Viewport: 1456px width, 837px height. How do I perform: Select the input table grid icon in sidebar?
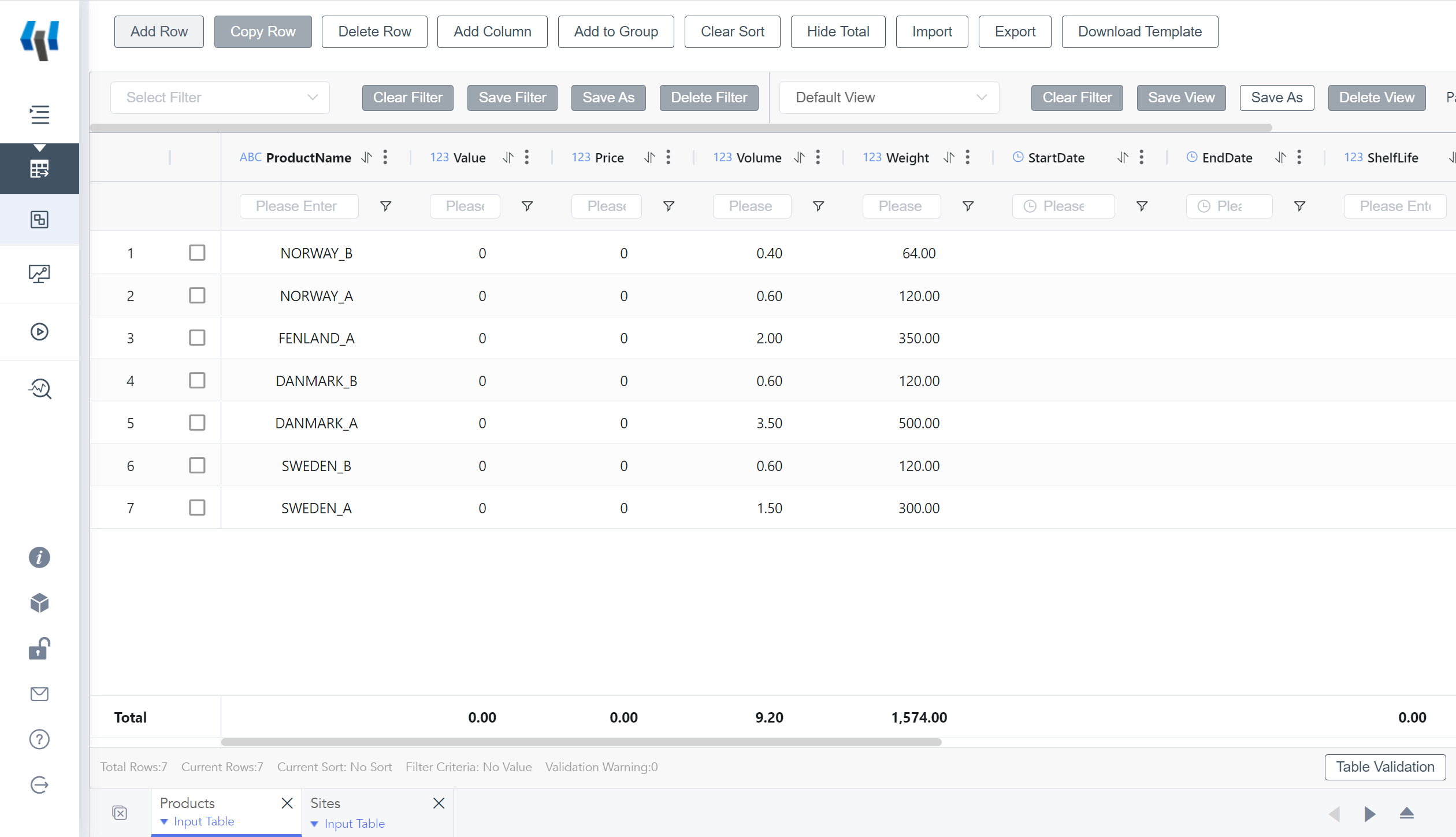coord(39,169)
